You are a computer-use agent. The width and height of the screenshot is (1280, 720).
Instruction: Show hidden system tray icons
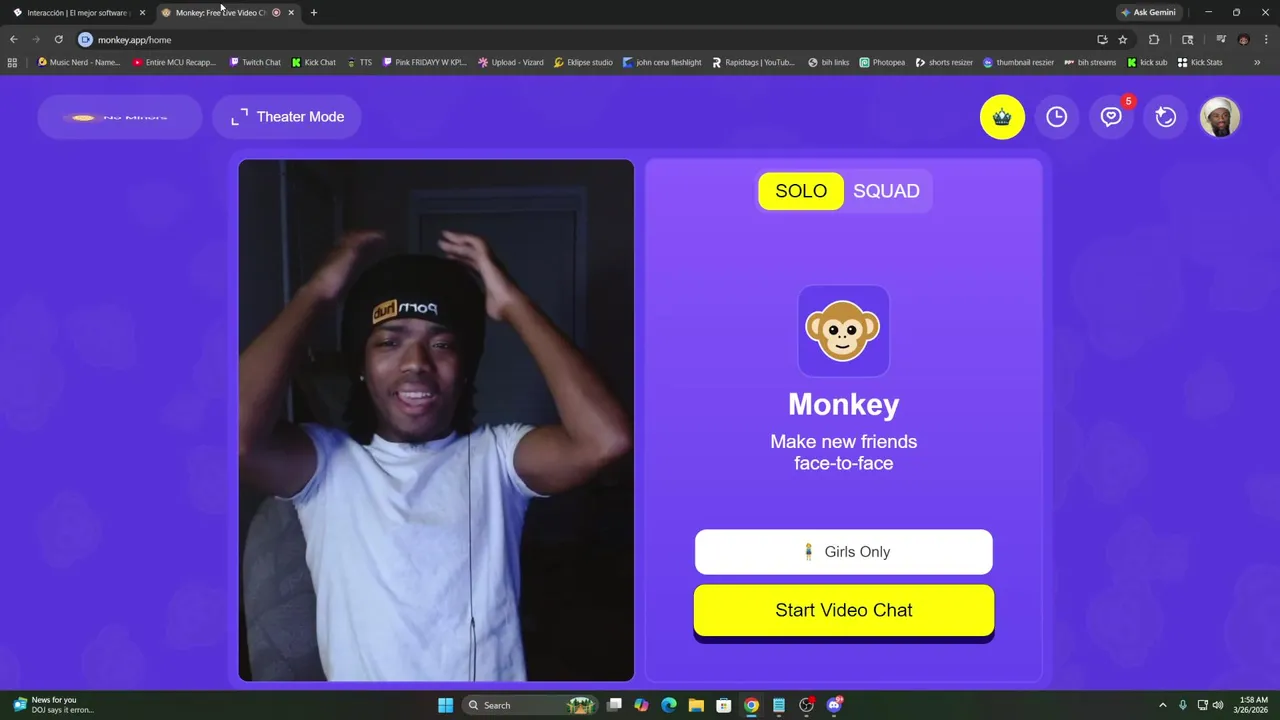coord(1162,705)
